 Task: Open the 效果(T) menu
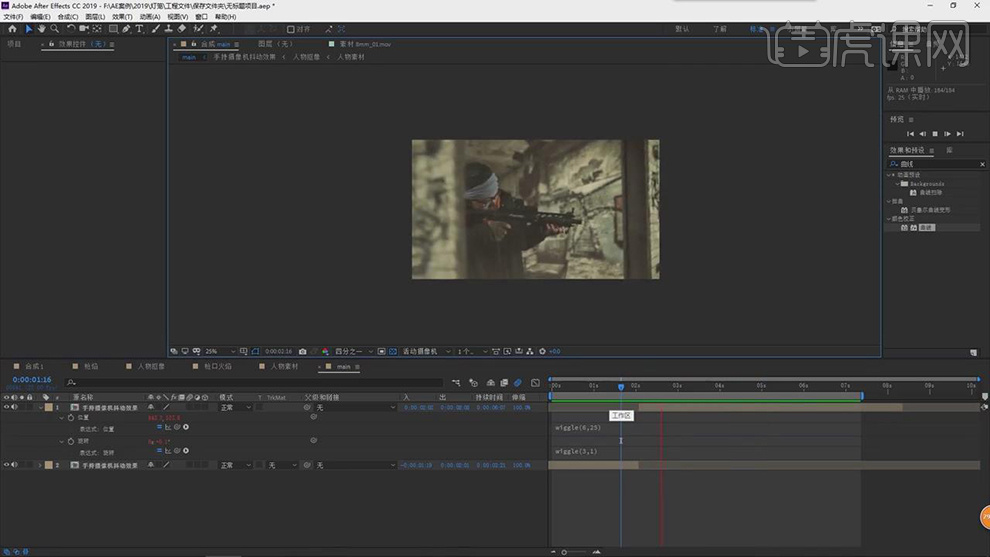122,17
